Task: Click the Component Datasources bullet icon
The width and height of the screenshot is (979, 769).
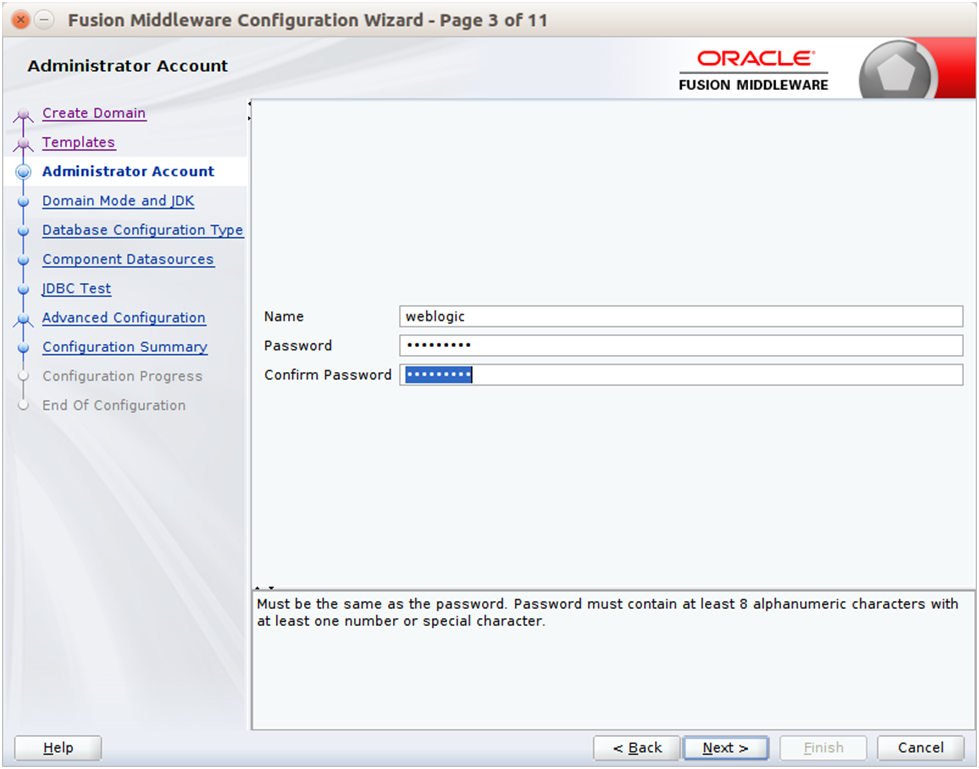Action: tap(23, 260)
